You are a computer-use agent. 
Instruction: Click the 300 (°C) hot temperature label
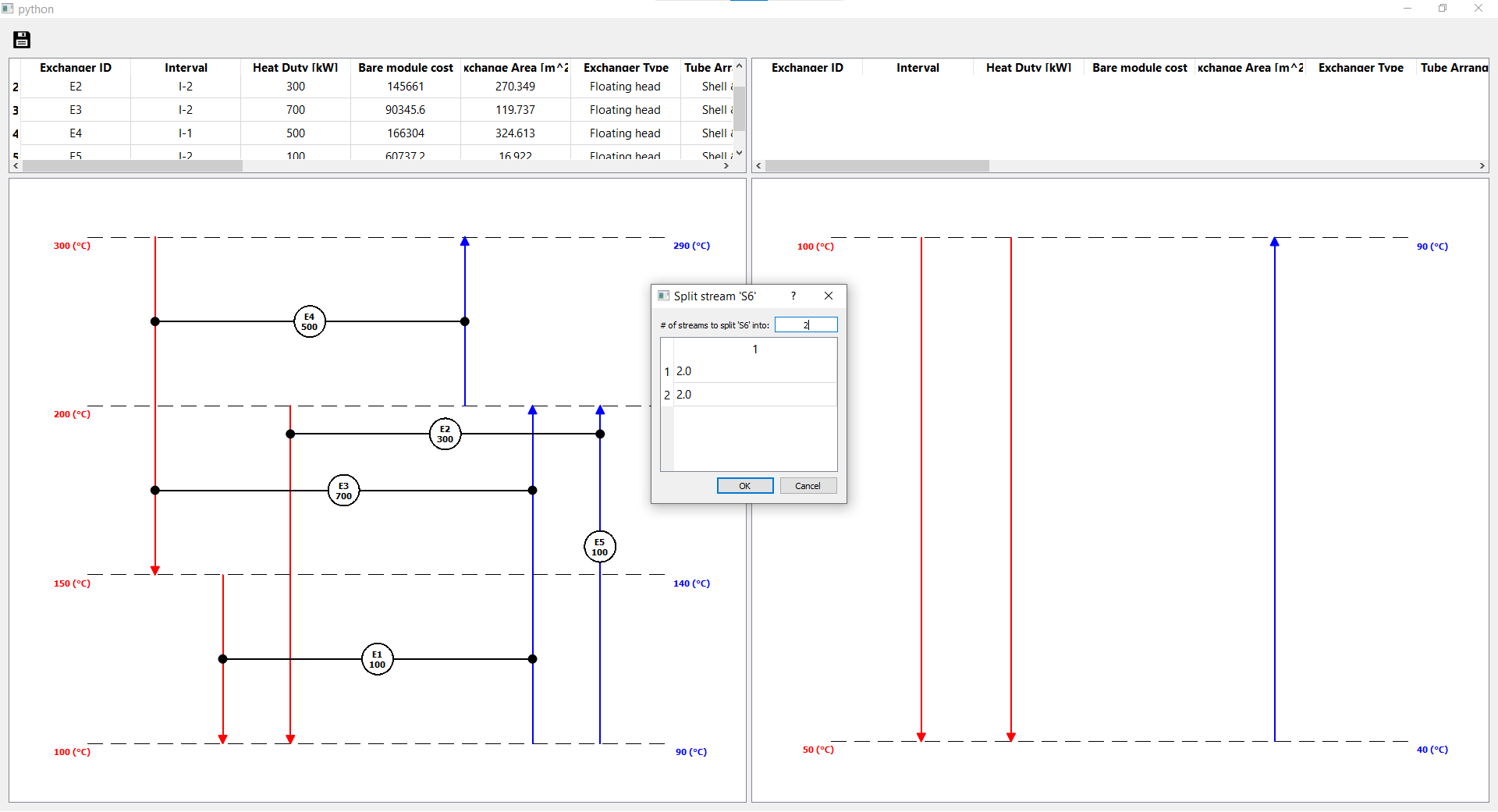tap(72, 246)
